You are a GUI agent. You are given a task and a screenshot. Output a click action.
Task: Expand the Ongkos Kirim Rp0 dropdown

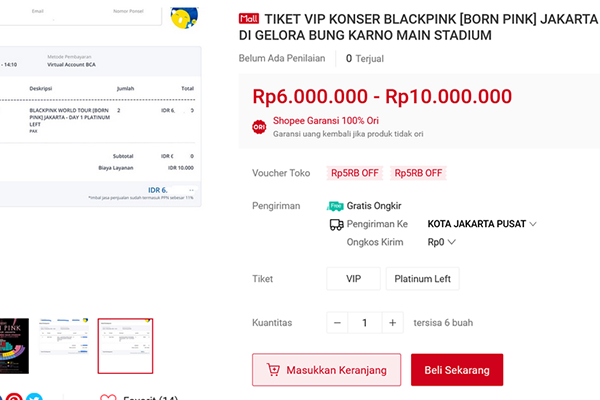click(452, 242)
